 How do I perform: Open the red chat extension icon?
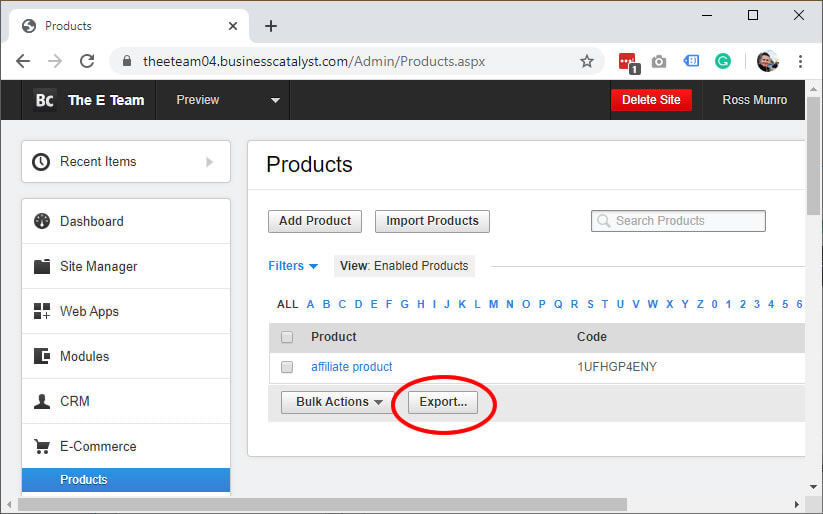[628, 62]
